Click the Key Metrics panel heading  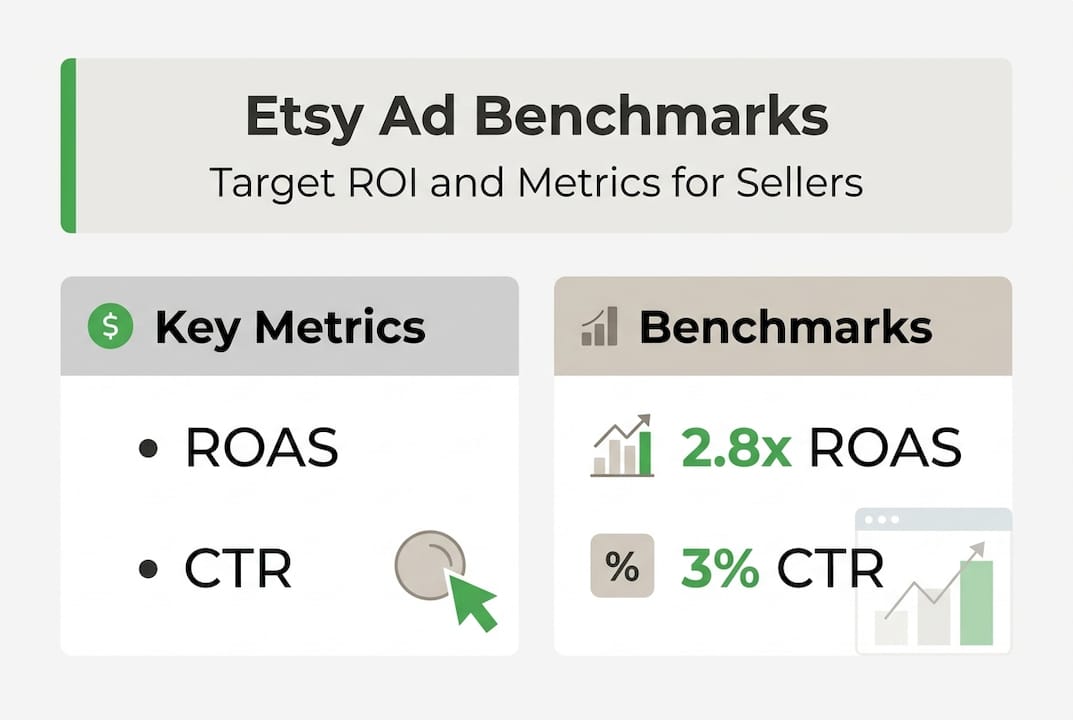pyautogui.click(x=290, y=328)
